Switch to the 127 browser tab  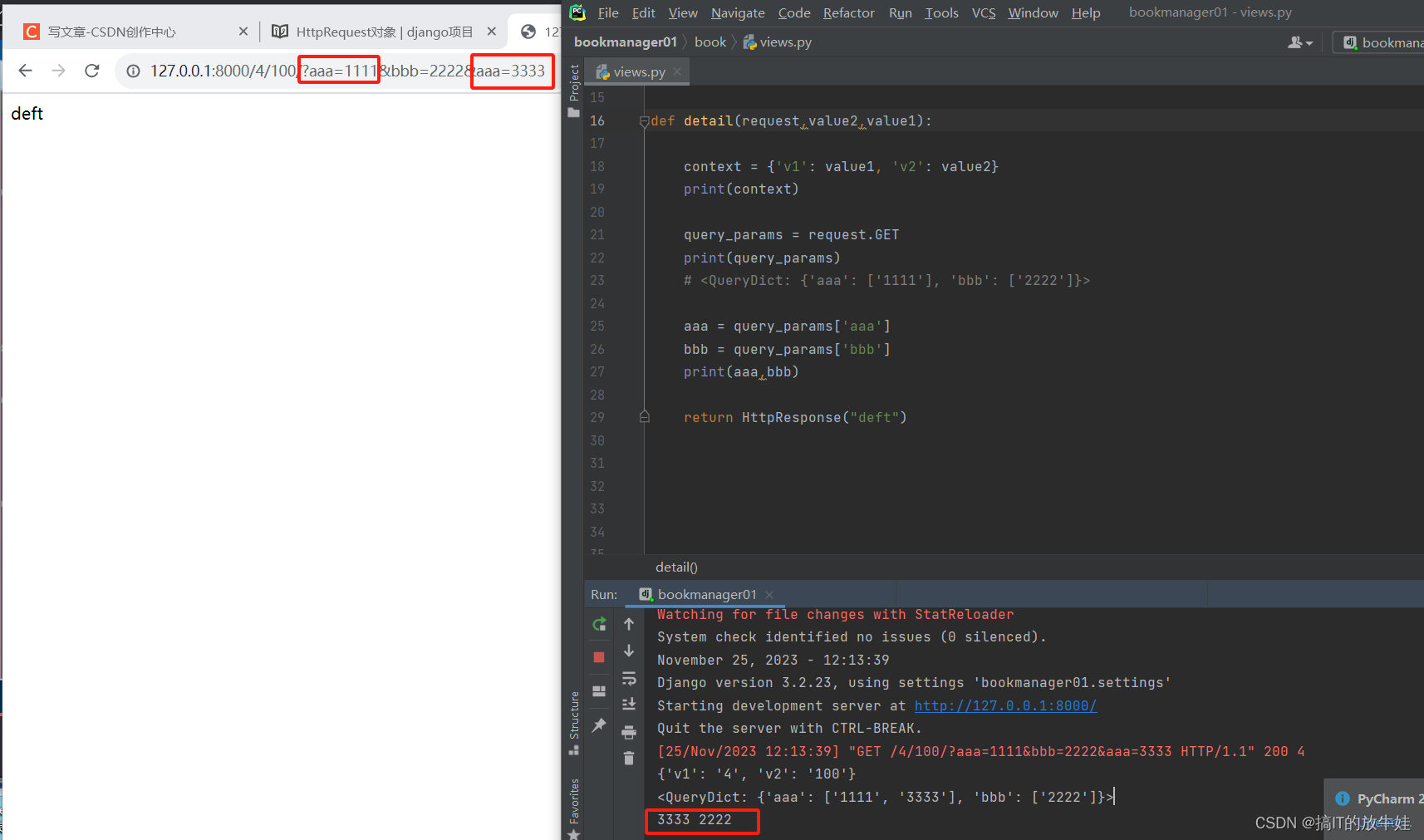(x=540, y=32)
